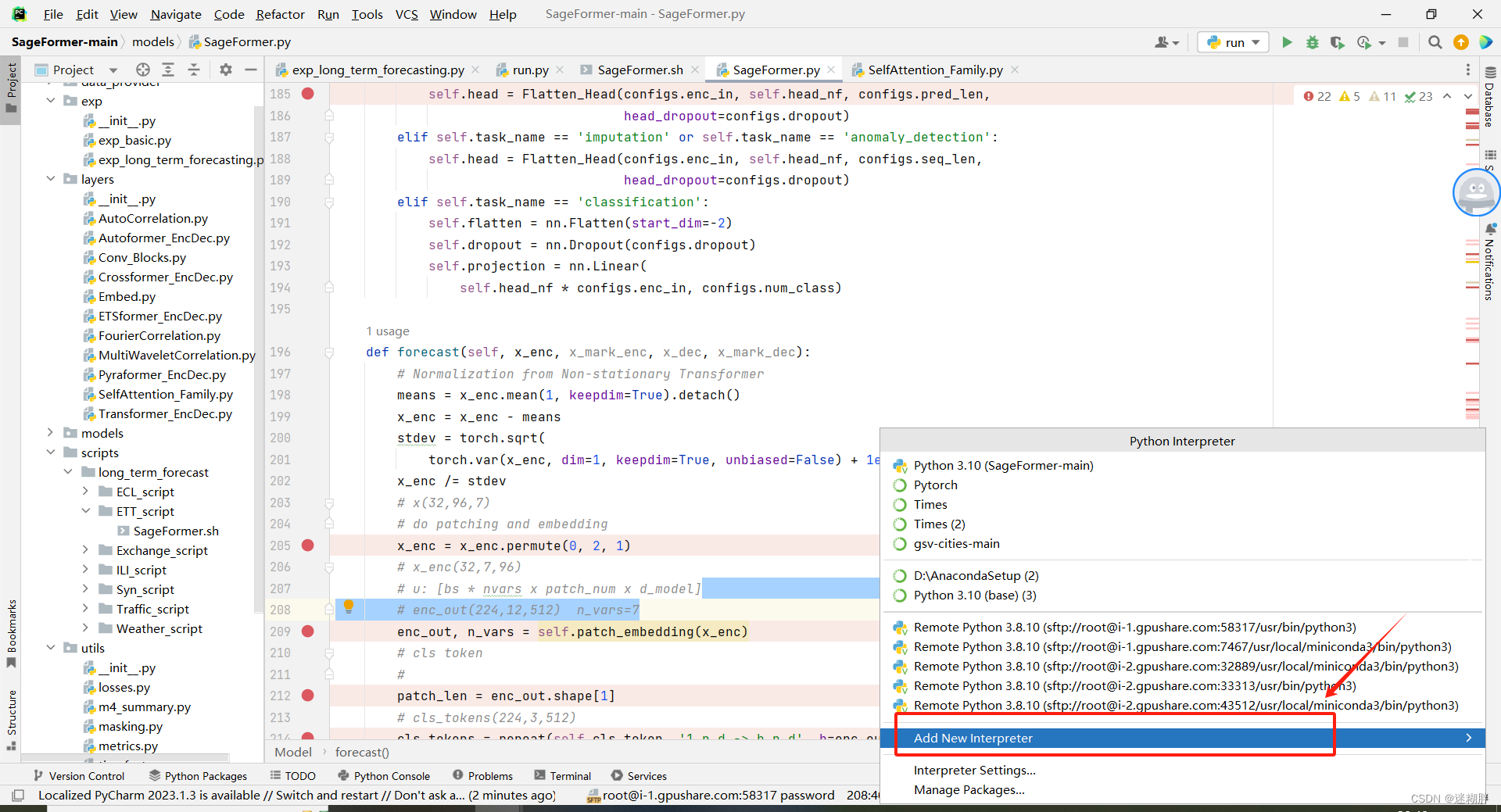1501x812 pixels.
Task: Open the Navigate menu
Action: pyautogui.click(x=176, y=14)
